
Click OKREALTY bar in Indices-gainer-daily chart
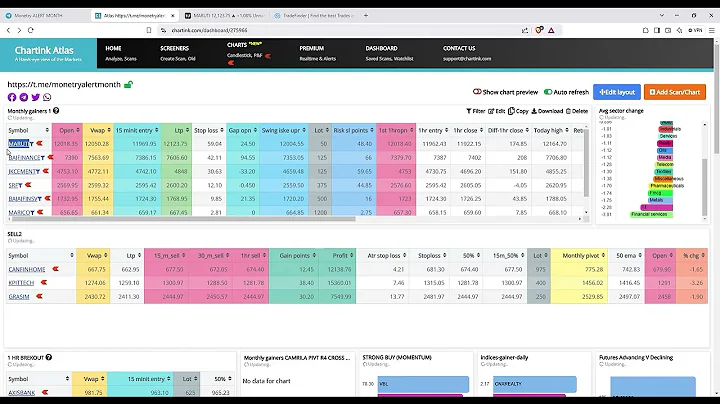point(534,384)
